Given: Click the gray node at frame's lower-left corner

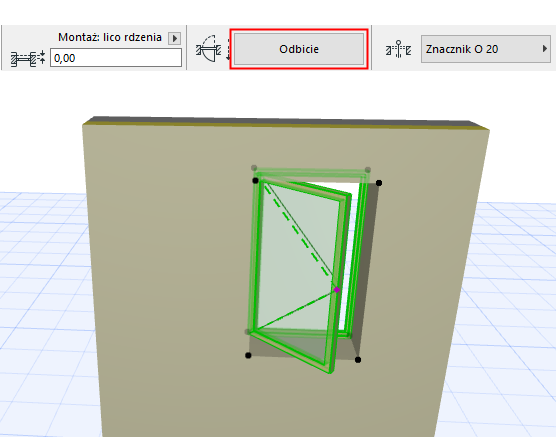Looking at the screenshot, I should coord(248,332).
